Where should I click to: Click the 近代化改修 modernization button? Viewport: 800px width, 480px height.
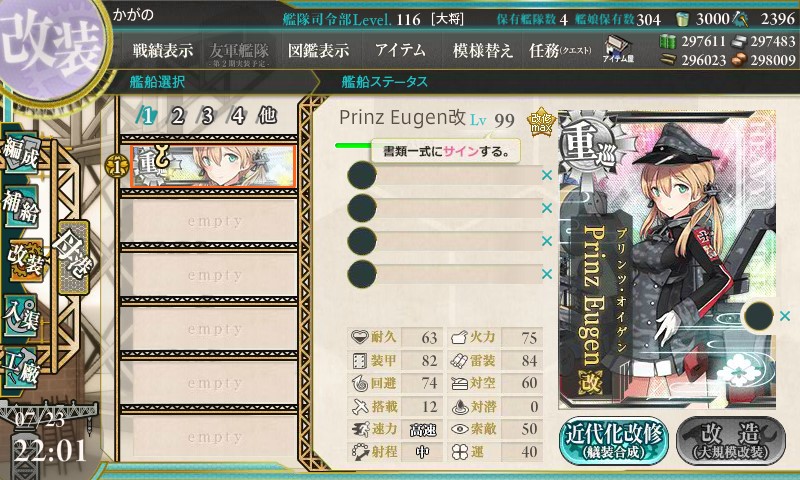tap(614, 441)
